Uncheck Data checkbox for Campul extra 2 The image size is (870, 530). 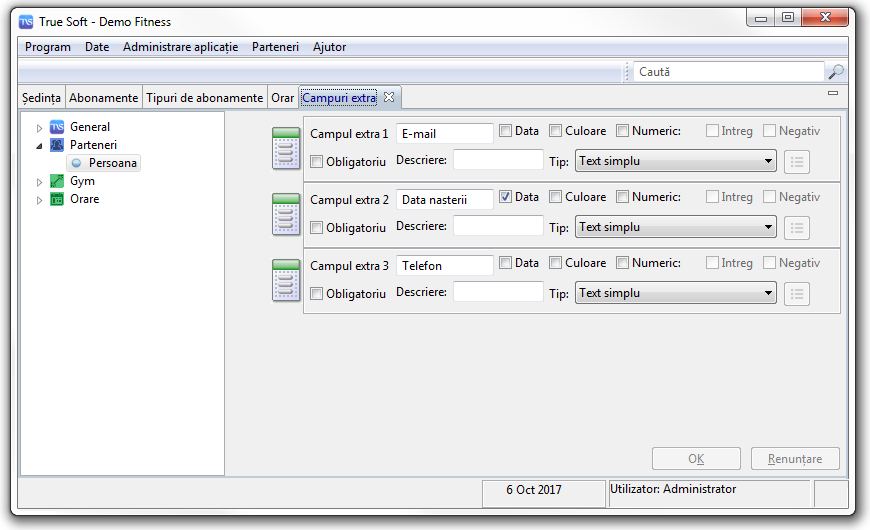(x=506, y=197)
